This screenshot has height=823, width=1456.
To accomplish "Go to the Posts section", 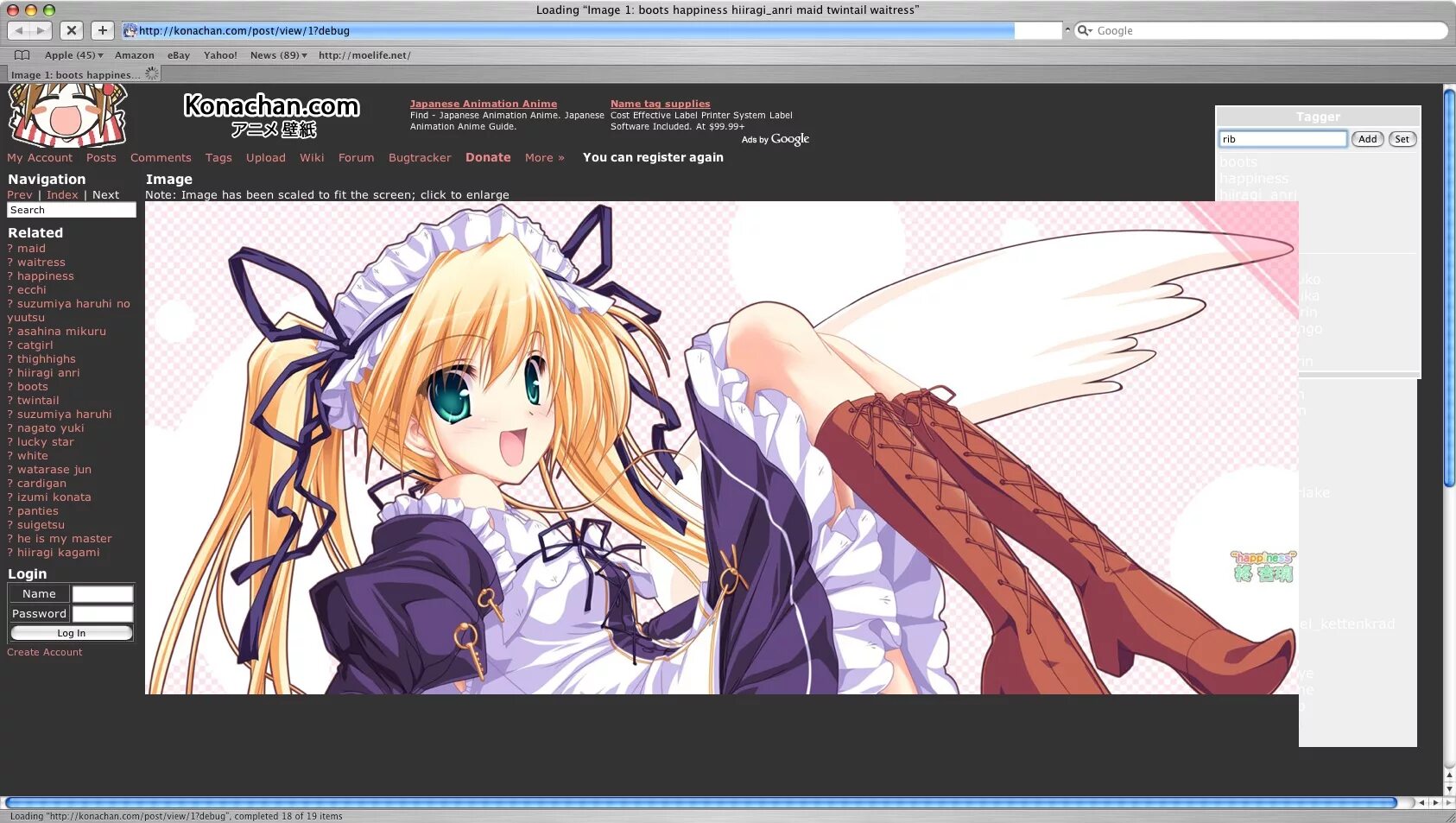I will pyautogui.click(x=101, y=158).
